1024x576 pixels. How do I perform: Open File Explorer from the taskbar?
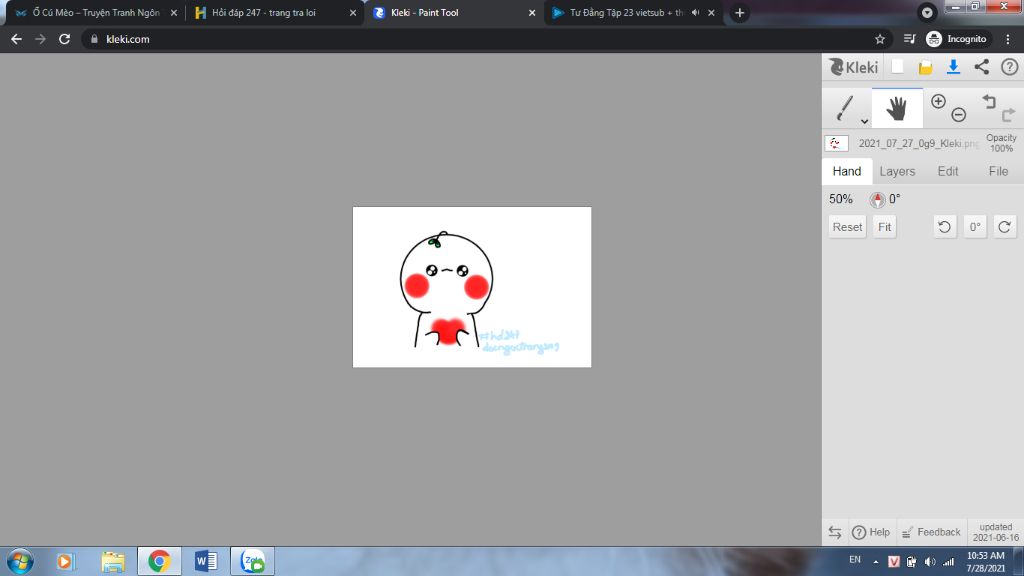click(x=113, y=561)
